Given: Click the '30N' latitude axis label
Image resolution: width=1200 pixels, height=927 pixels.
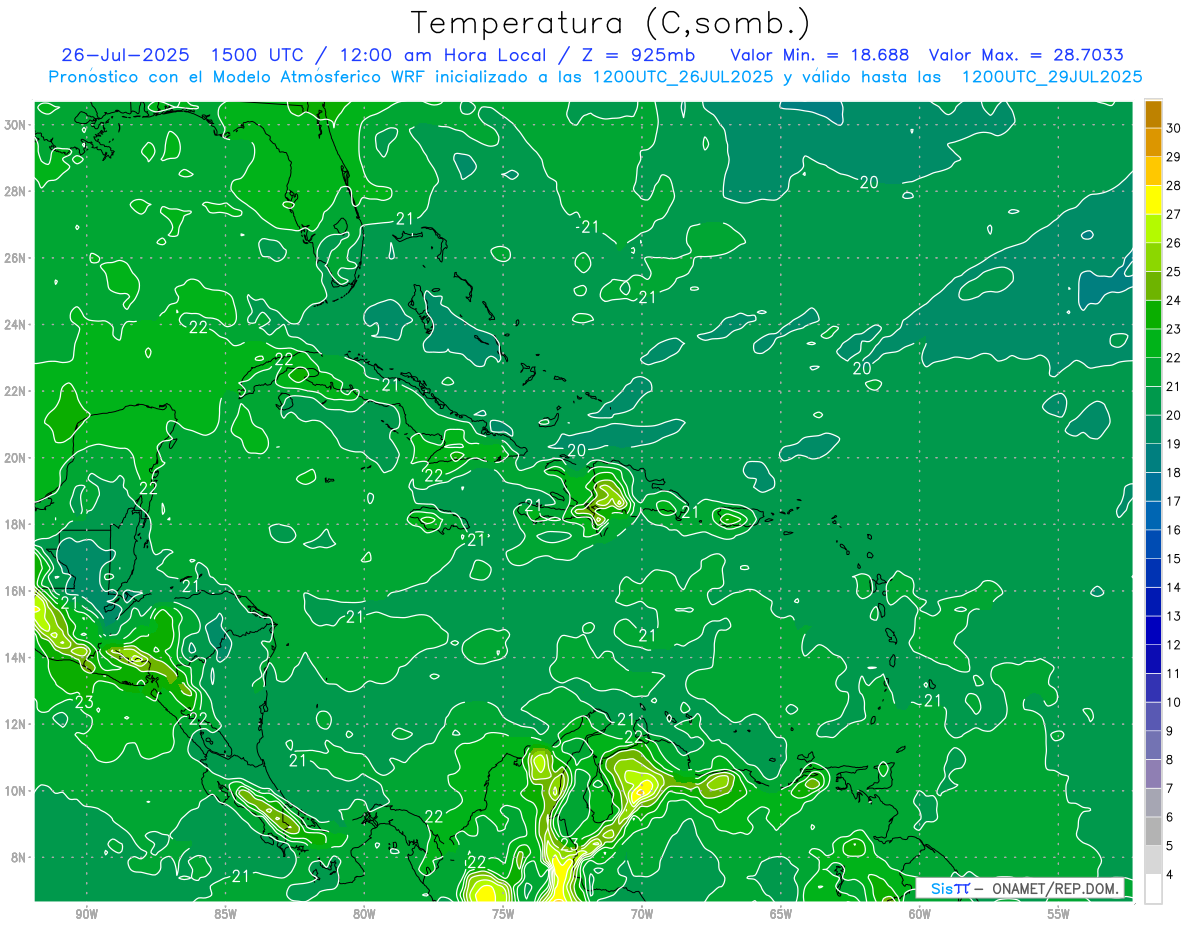Looking at the screenshot, I should pos(16,125).
